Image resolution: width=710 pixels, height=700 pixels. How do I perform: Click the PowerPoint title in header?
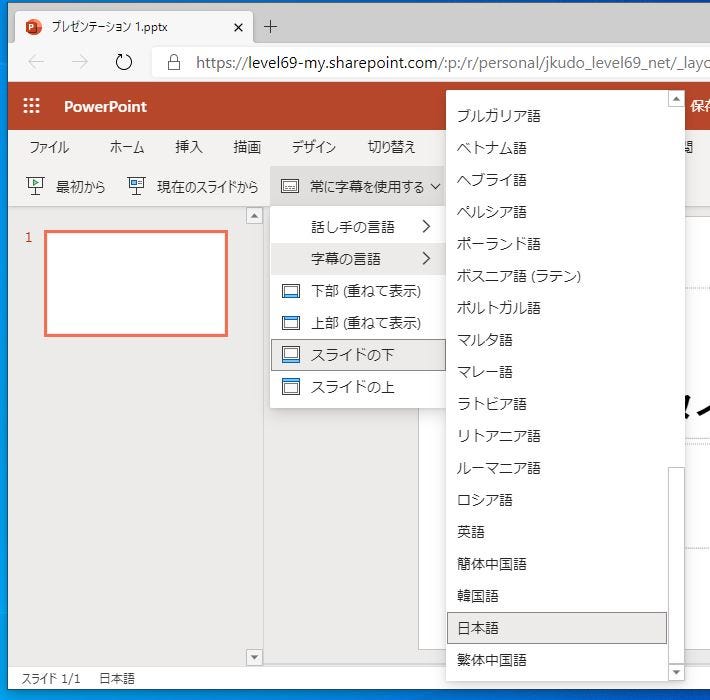coord(105,106)
